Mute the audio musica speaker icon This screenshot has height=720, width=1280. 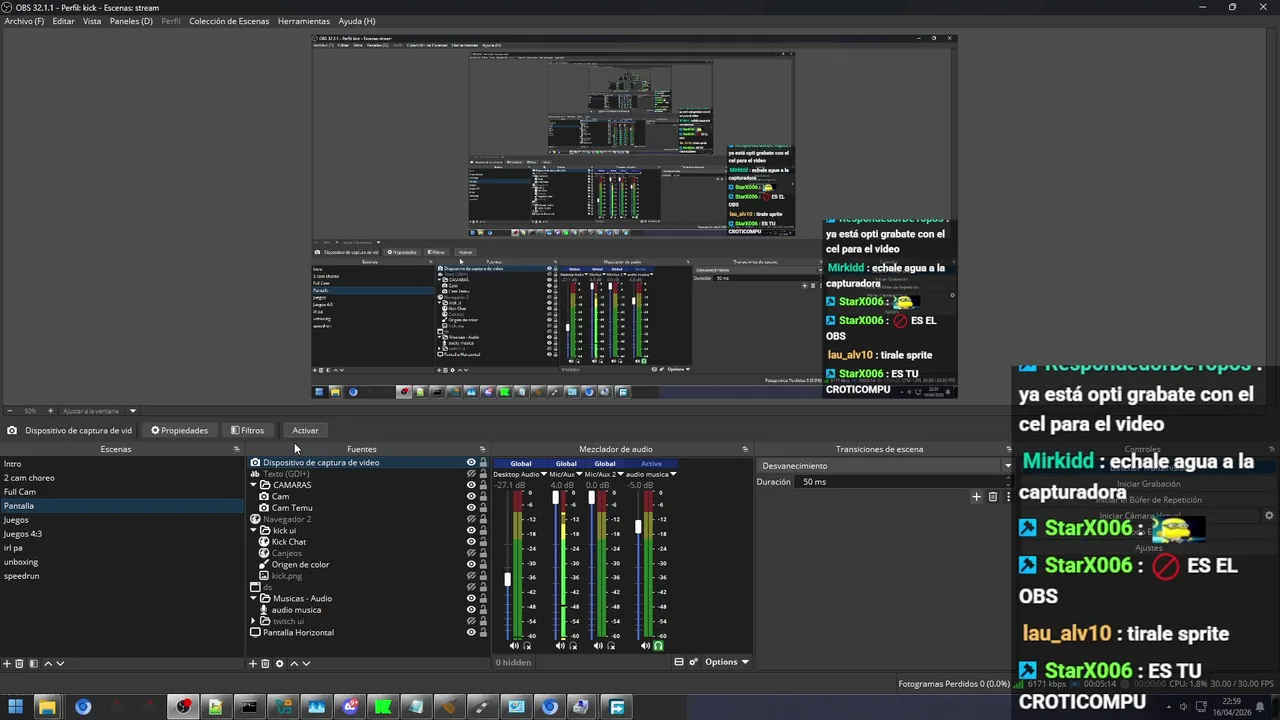click(645, 646)
